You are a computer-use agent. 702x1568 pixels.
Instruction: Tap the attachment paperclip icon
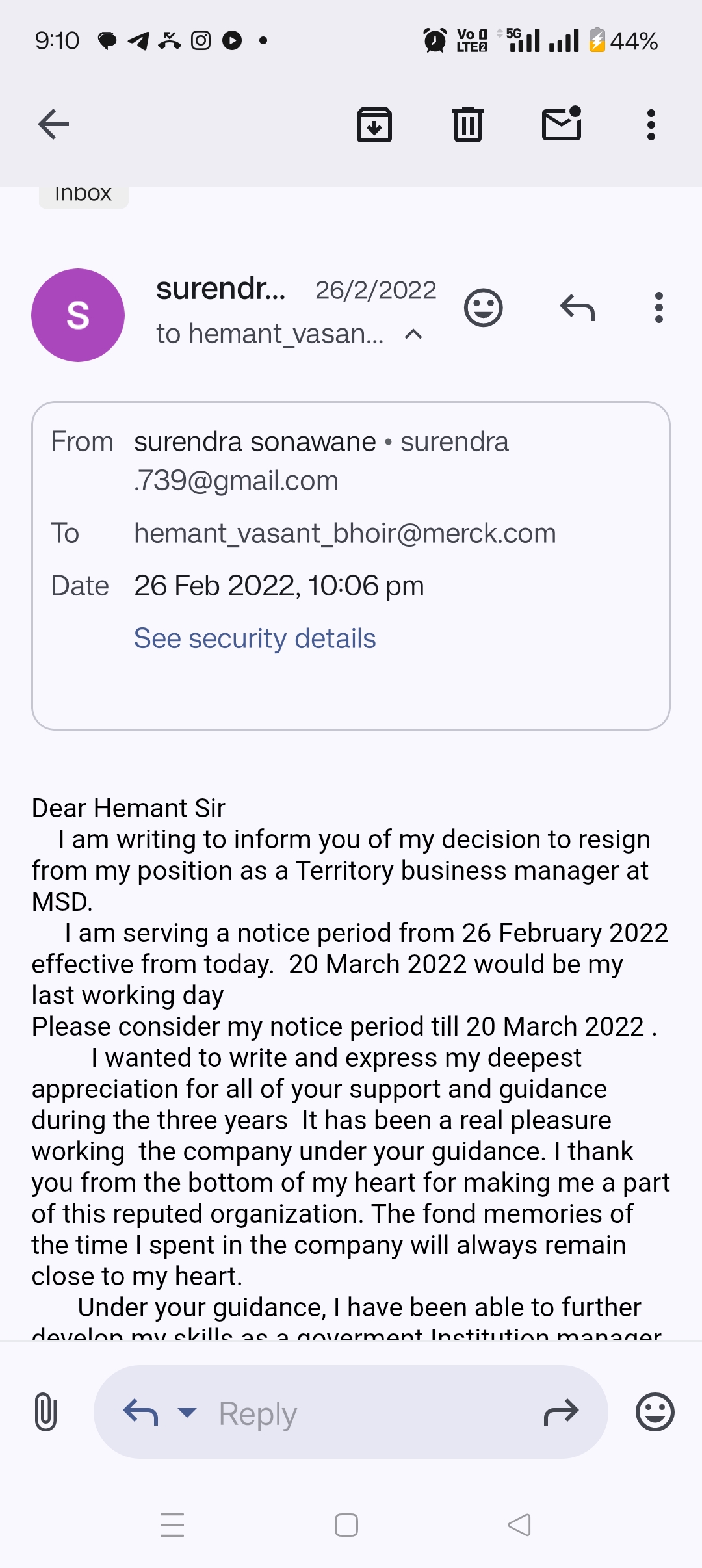[45, 1412]
